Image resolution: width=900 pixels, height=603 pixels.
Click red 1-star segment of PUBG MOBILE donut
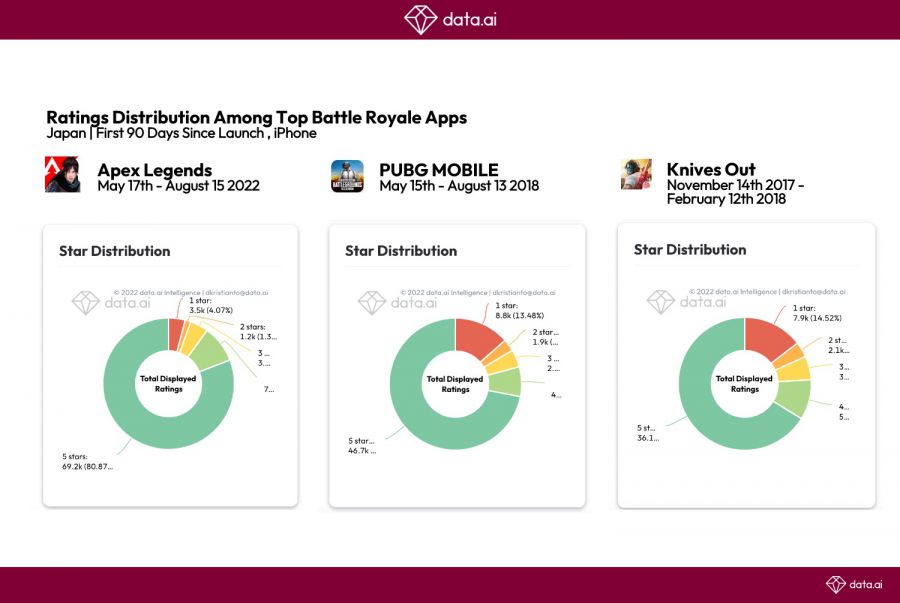click(x=476, y=340)
